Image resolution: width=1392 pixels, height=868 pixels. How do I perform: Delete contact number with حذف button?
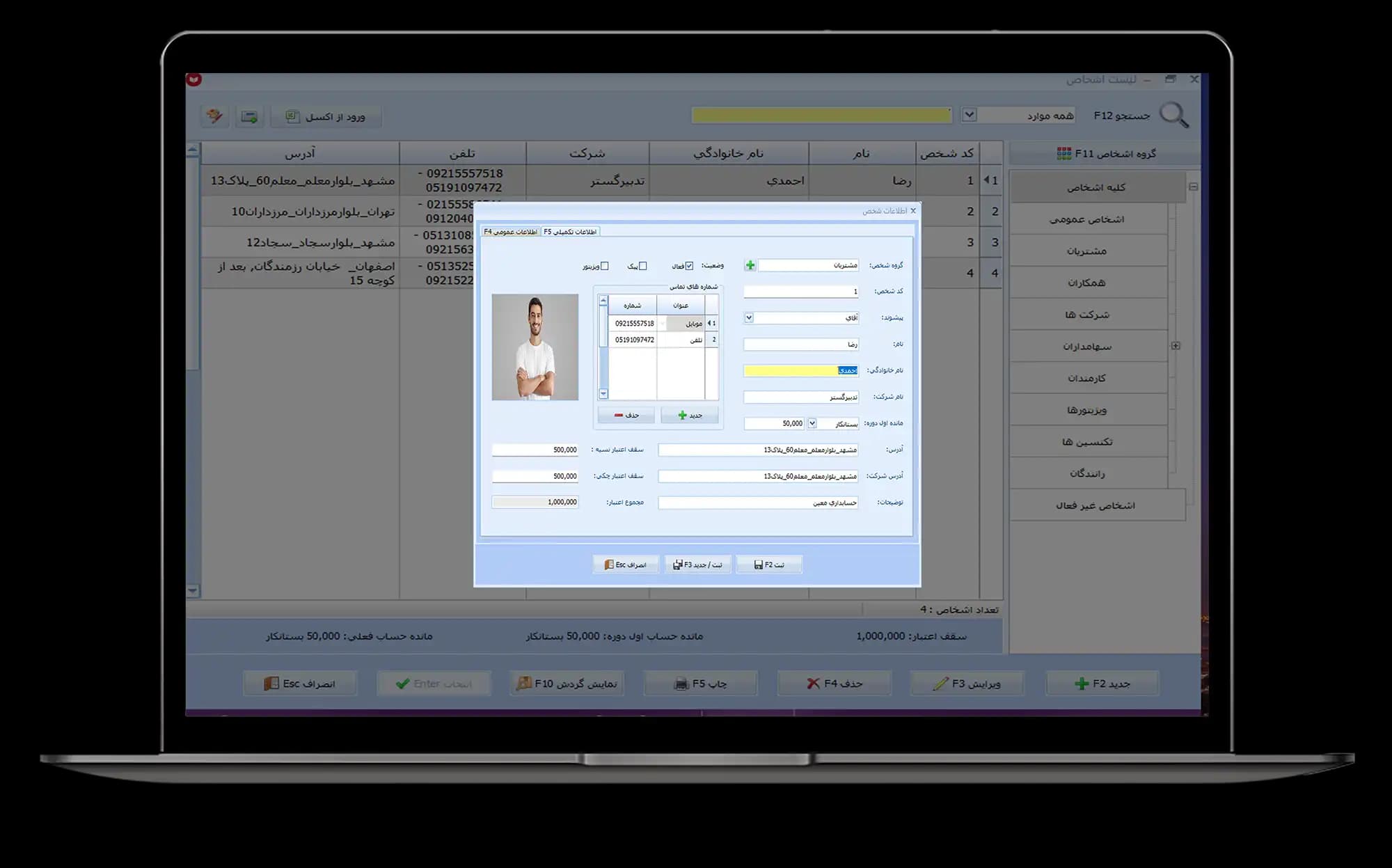point(626,415)
